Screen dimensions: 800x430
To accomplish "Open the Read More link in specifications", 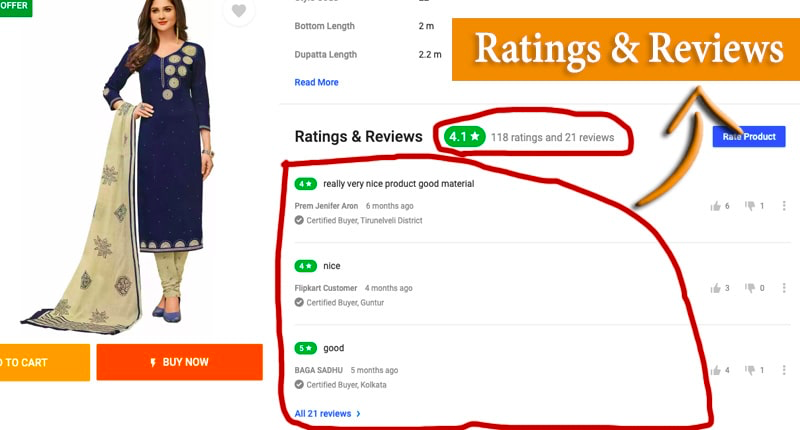I will [x=316, y=82].
